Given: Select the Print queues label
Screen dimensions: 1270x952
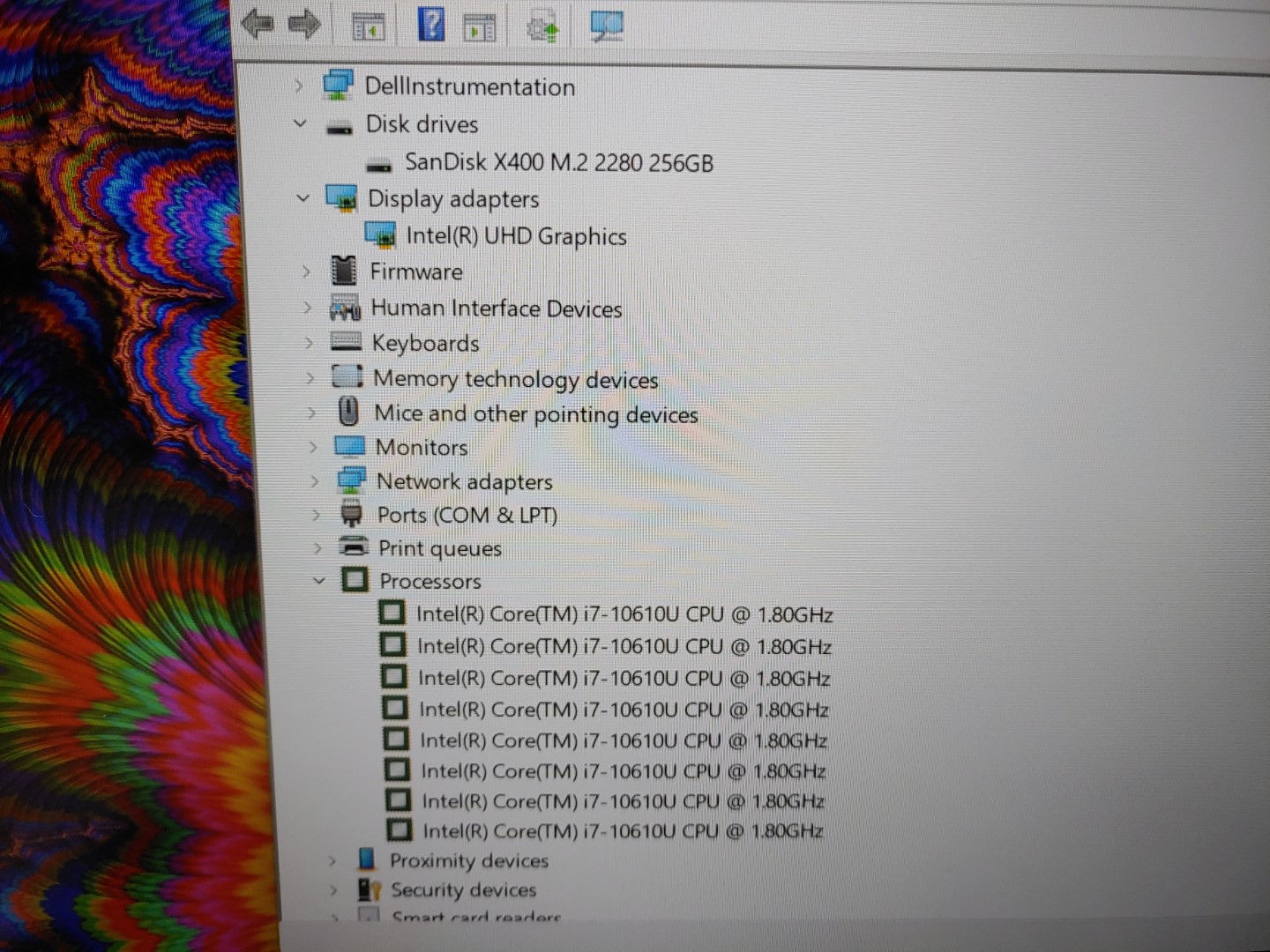Looking at the screenshot, I should click(x=440, y=548).
